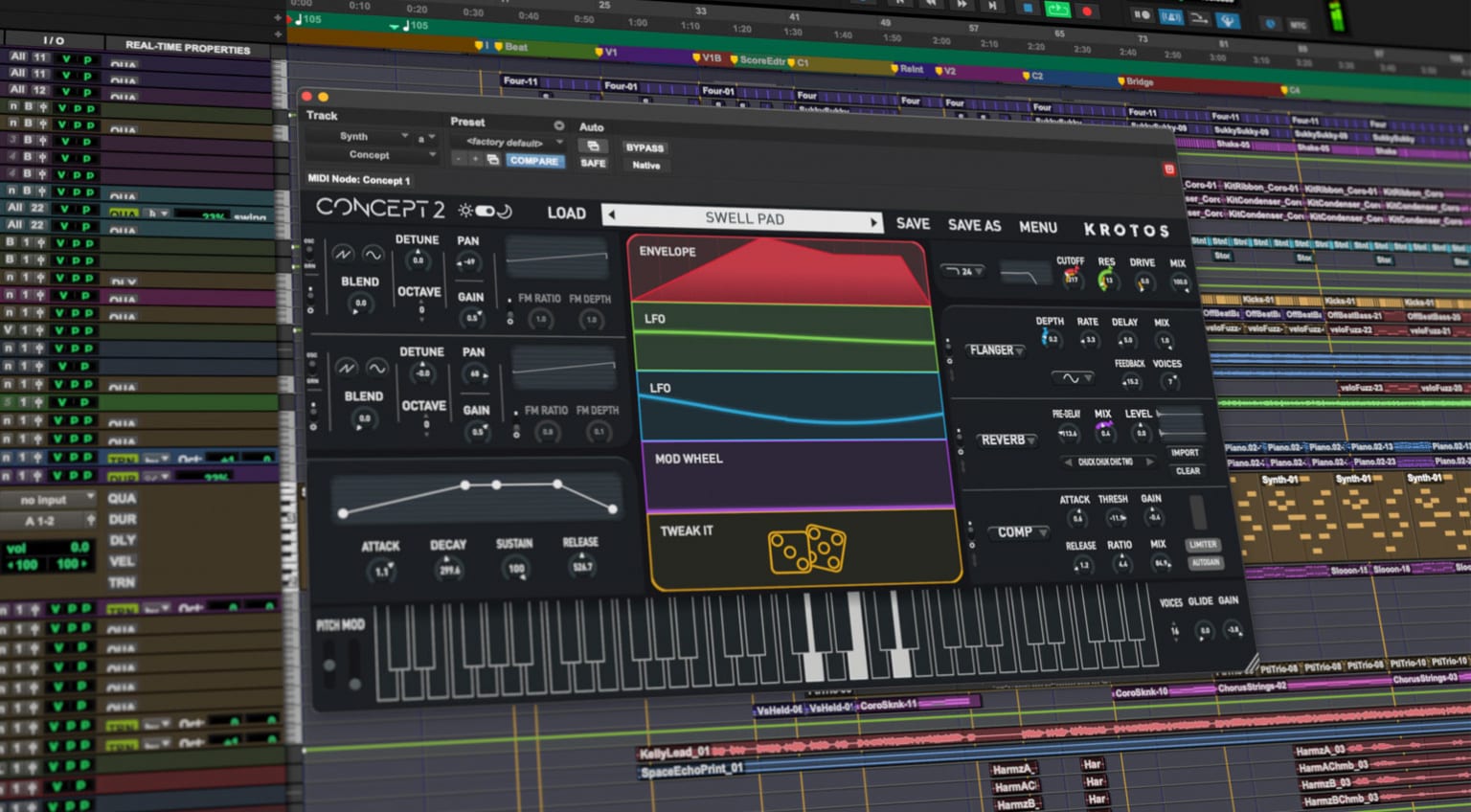Image resolution: width=1471 pixels, height=812 pixels.
Task: Click the red plugin target icon
Action: tap(1168, 169)
